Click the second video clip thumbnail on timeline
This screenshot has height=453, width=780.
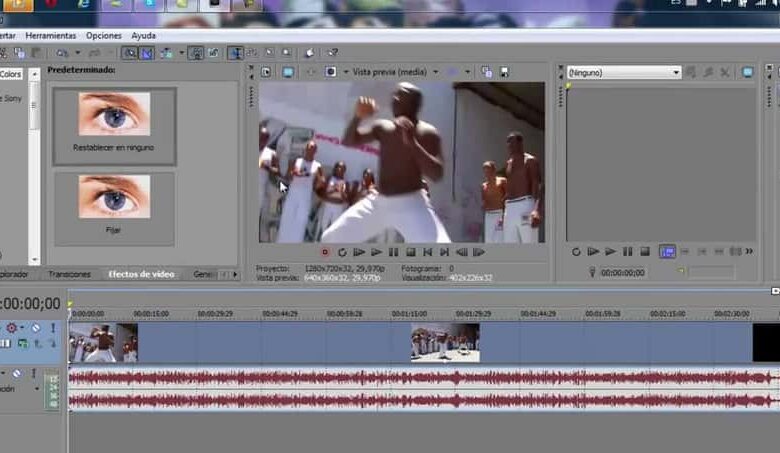tap(445, 342)
